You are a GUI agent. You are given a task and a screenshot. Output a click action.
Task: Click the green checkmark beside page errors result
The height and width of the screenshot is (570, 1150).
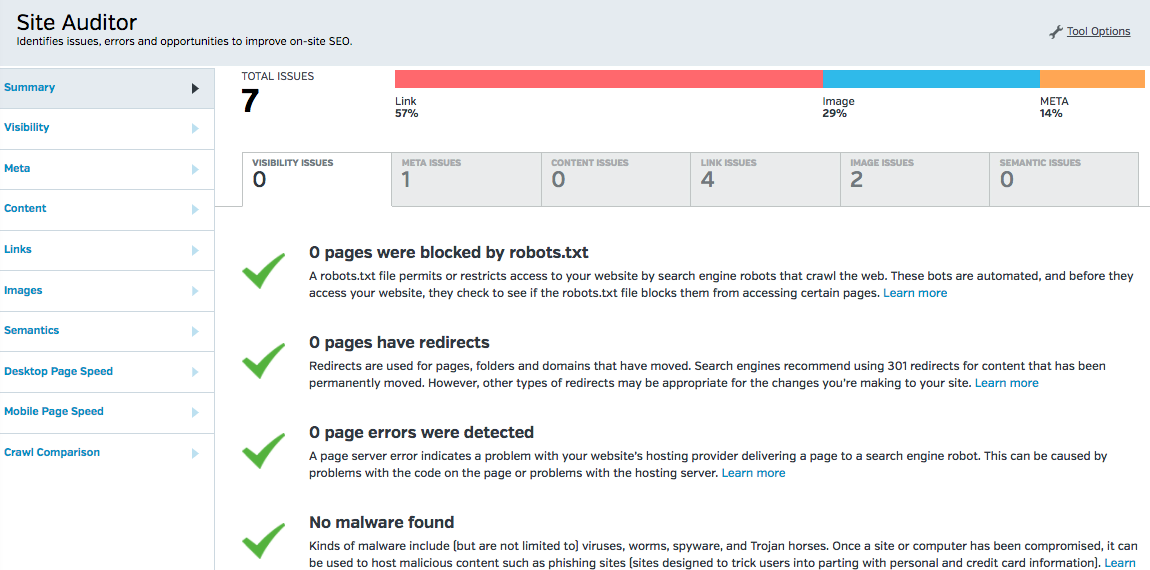tap(263, 450)
